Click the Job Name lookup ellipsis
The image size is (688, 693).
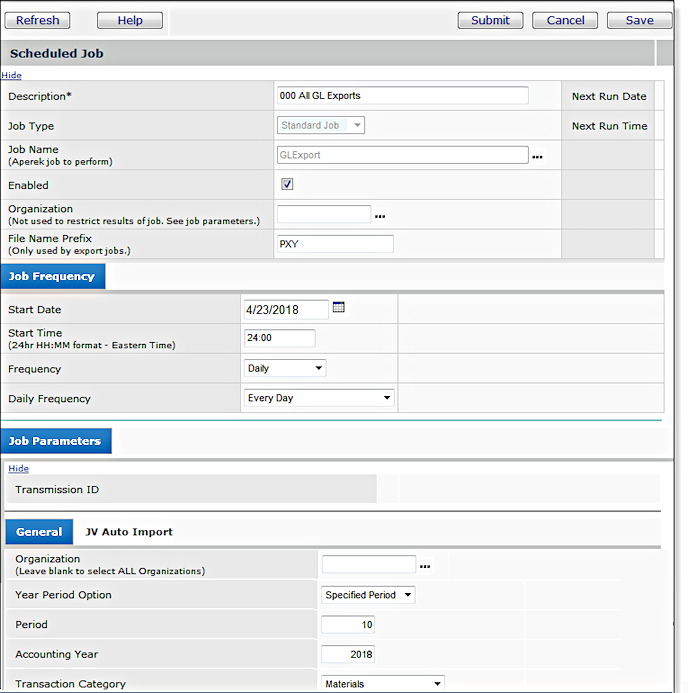[537, 157]
